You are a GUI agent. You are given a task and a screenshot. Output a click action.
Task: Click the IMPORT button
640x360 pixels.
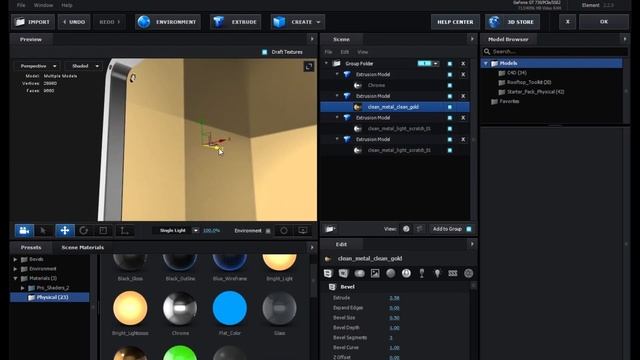[33, 22]
